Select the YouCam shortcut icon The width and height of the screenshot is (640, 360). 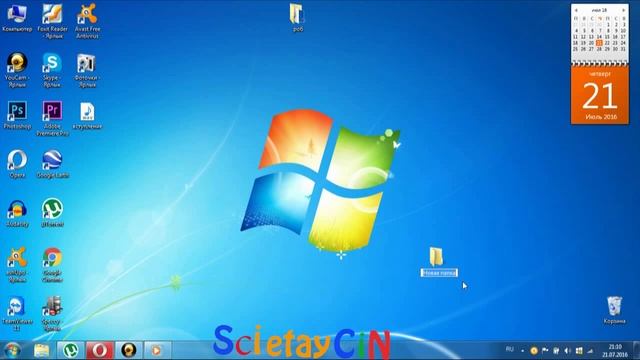pyautogui.click(x=17, y=70)
